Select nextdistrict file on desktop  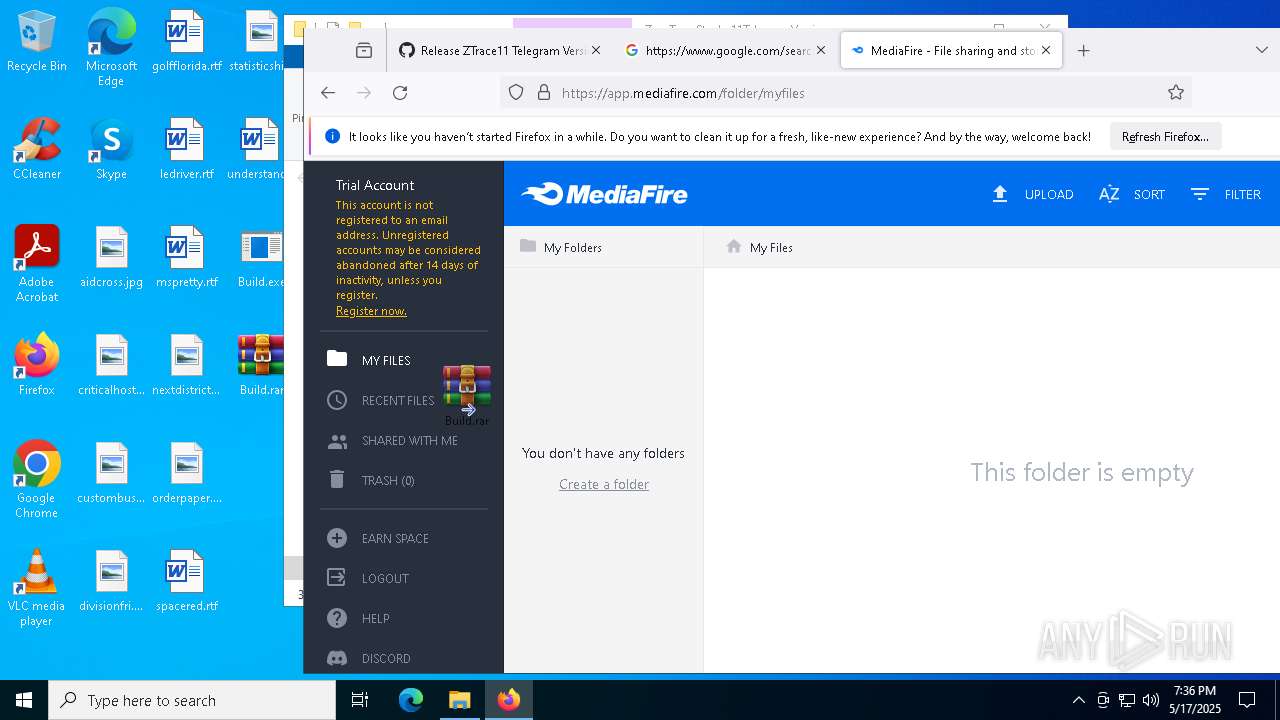[186, 366]
